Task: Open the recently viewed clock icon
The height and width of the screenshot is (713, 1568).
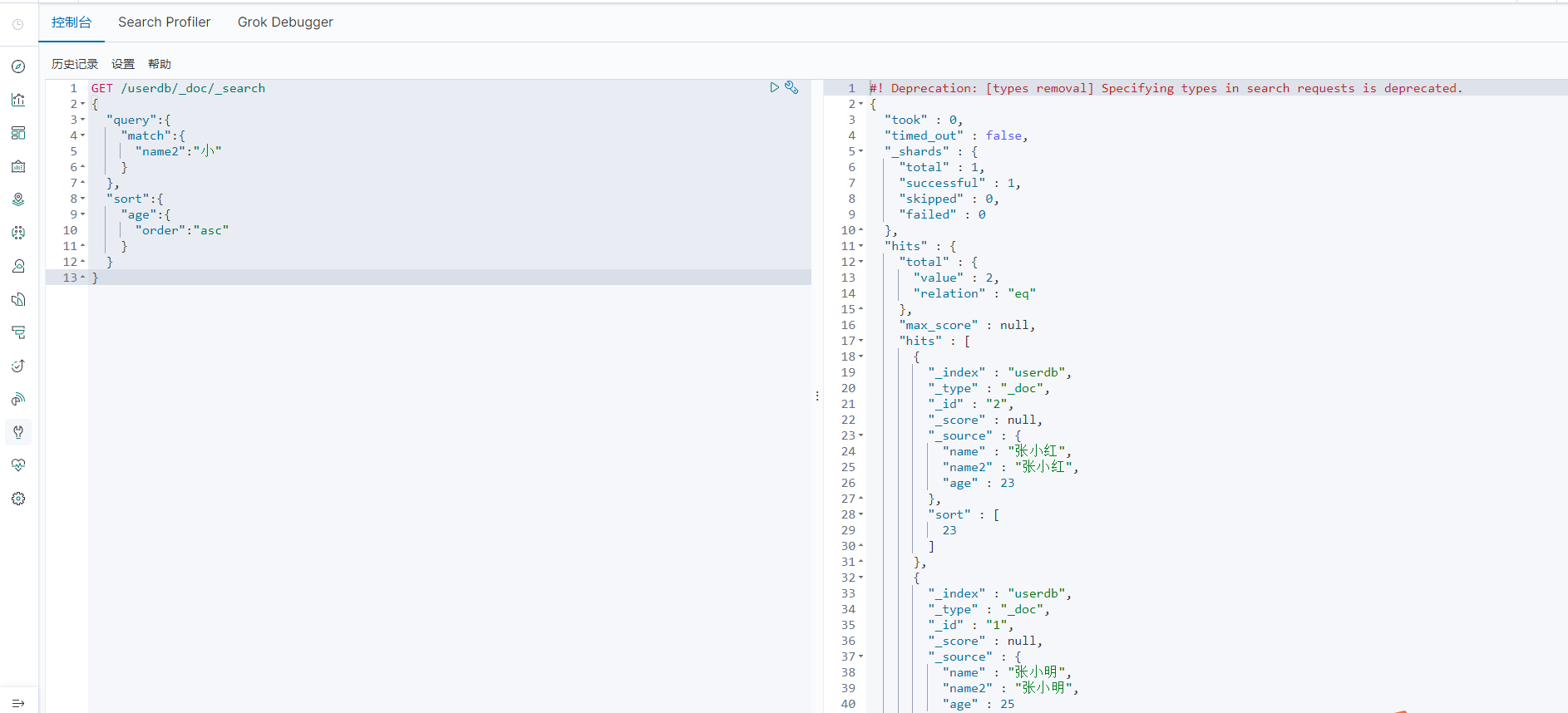Action: (x=18, y=24)
